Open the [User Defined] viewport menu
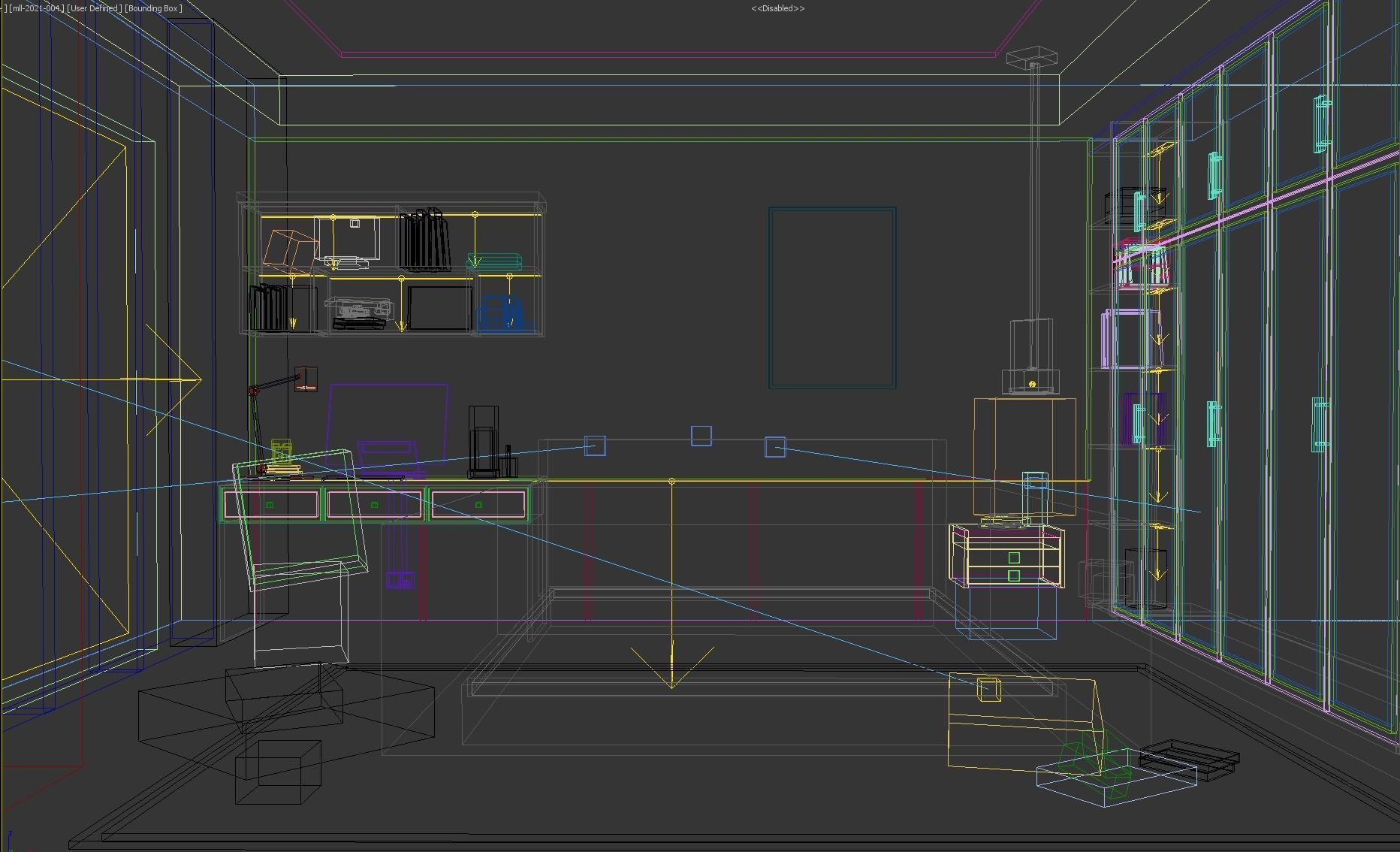The image size is (1400, 852). (x=95, y=8)
